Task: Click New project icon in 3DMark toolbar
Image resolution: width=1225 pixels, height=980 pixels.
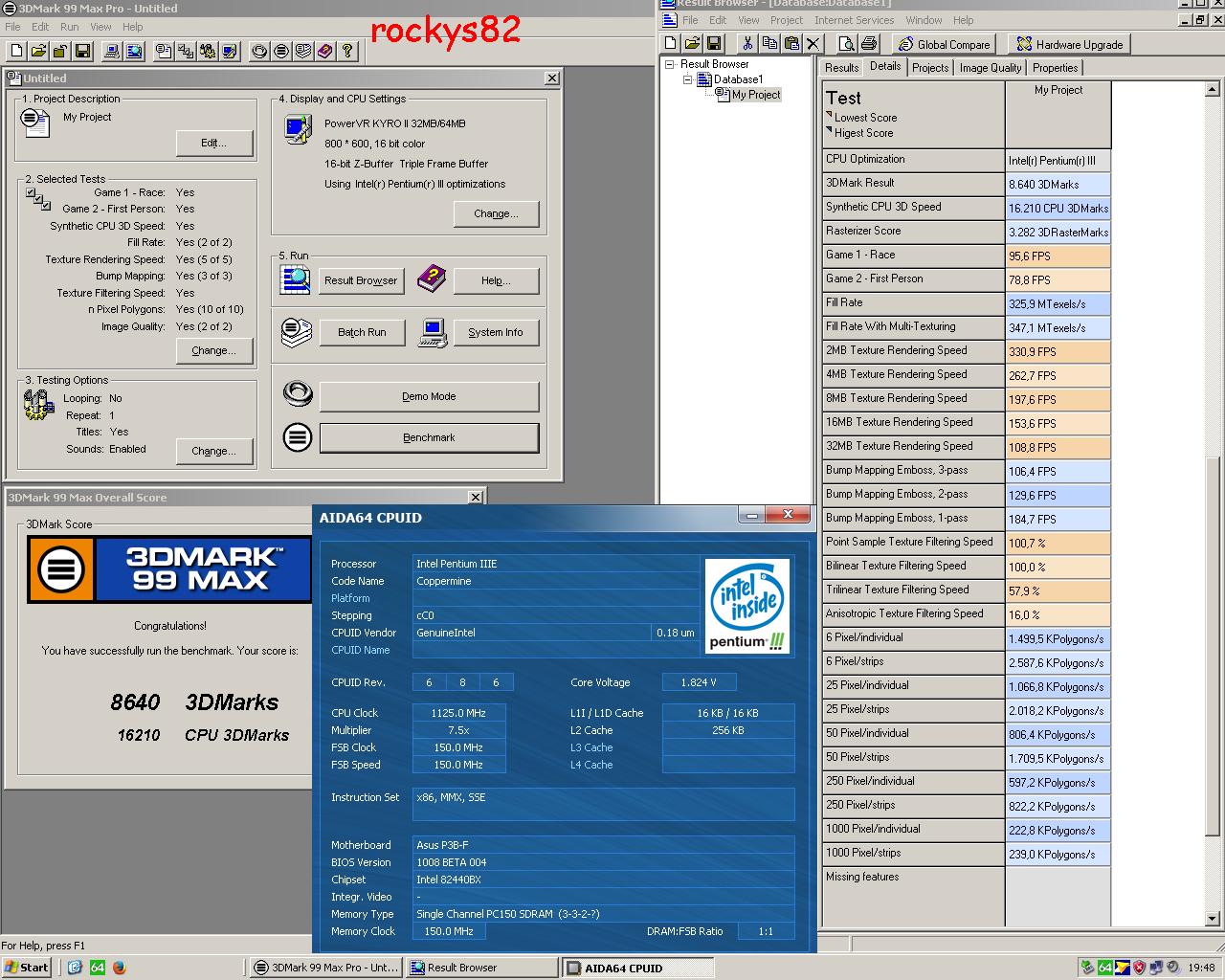Action: click(x=14, y=51)
